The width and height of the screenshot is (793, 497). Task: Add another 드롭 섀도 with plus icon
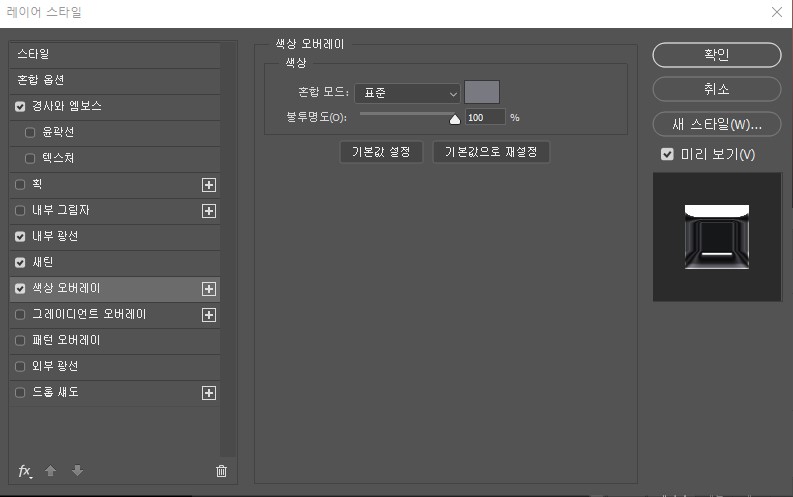click(209, 393)
